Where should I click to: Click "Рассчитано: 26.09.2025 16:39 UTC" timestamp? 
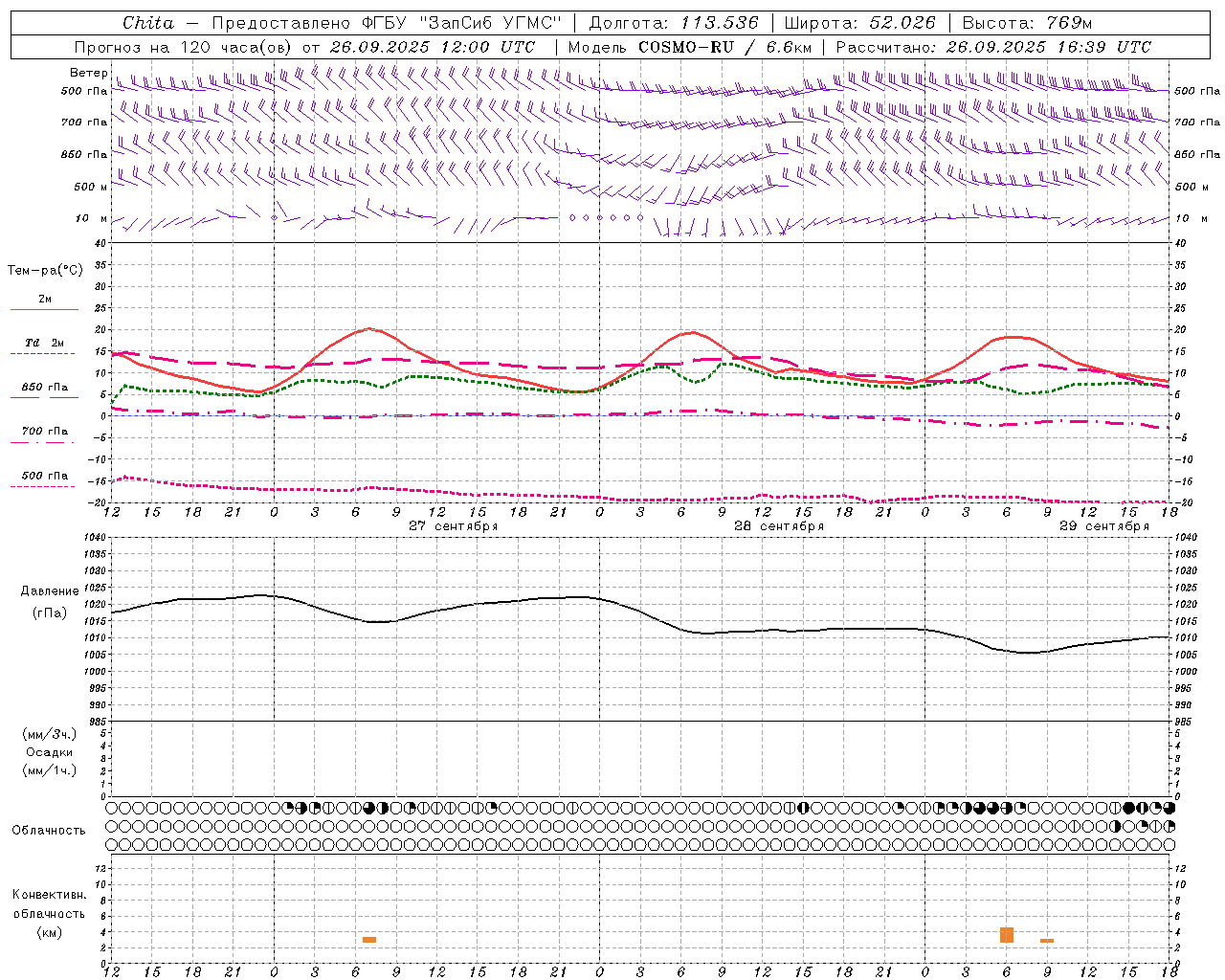(993, 47)
